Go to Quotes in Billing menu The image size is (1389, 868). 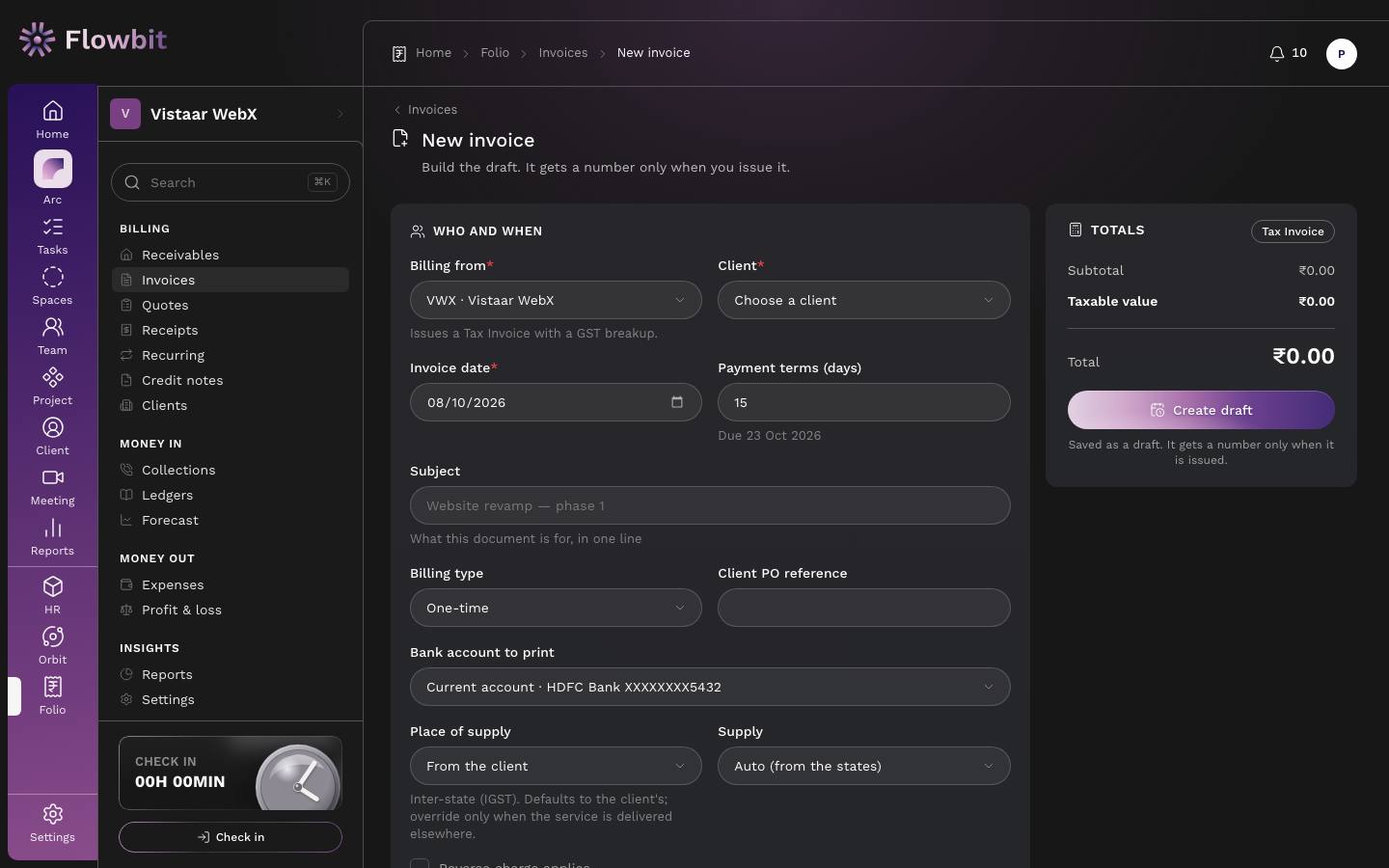coord(230,305)
